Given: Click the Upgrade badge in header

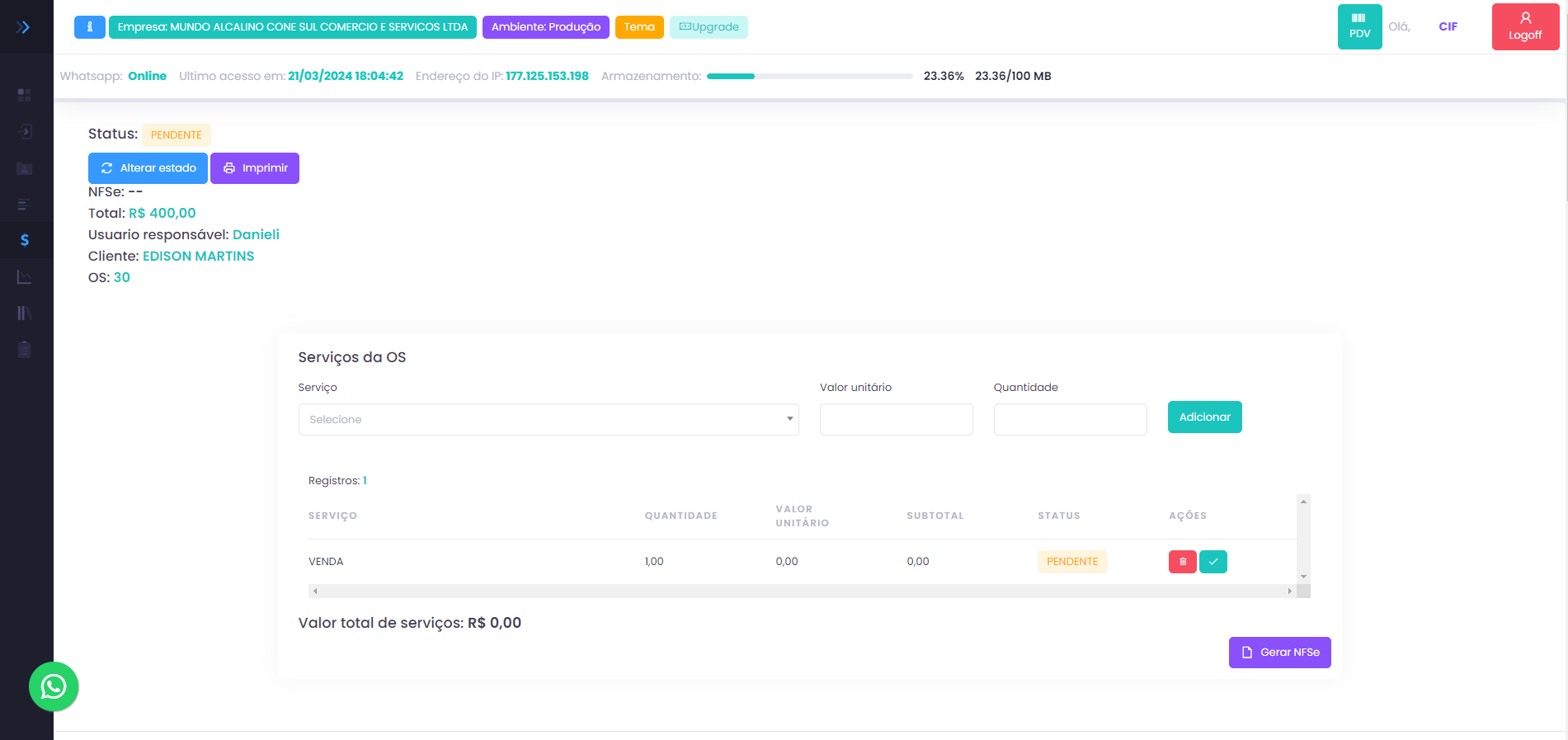Looking at the screenshot, I should [709, 27].
